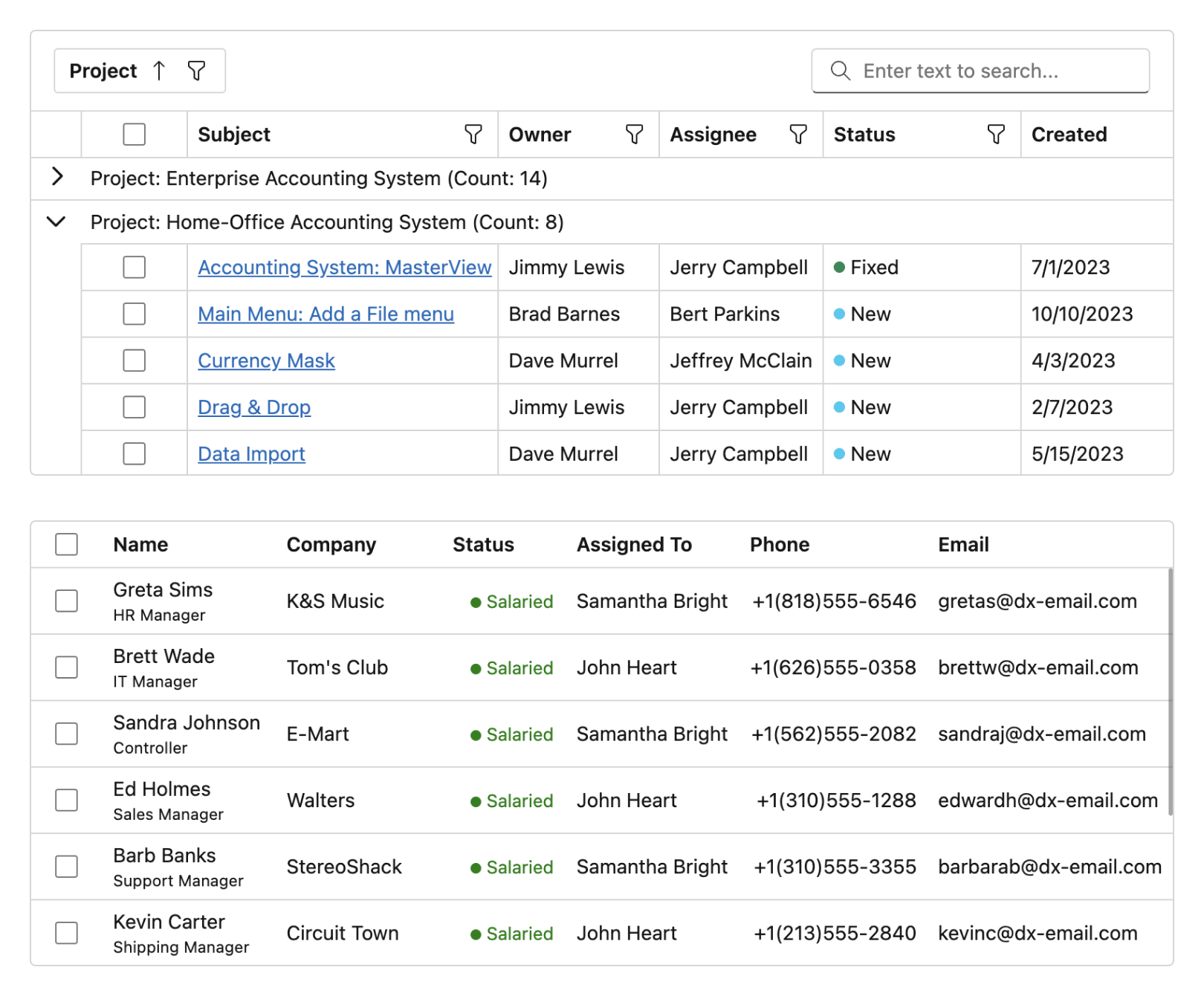
Task: Check the Greta Sims row checkbox
Action: point(66,601)
